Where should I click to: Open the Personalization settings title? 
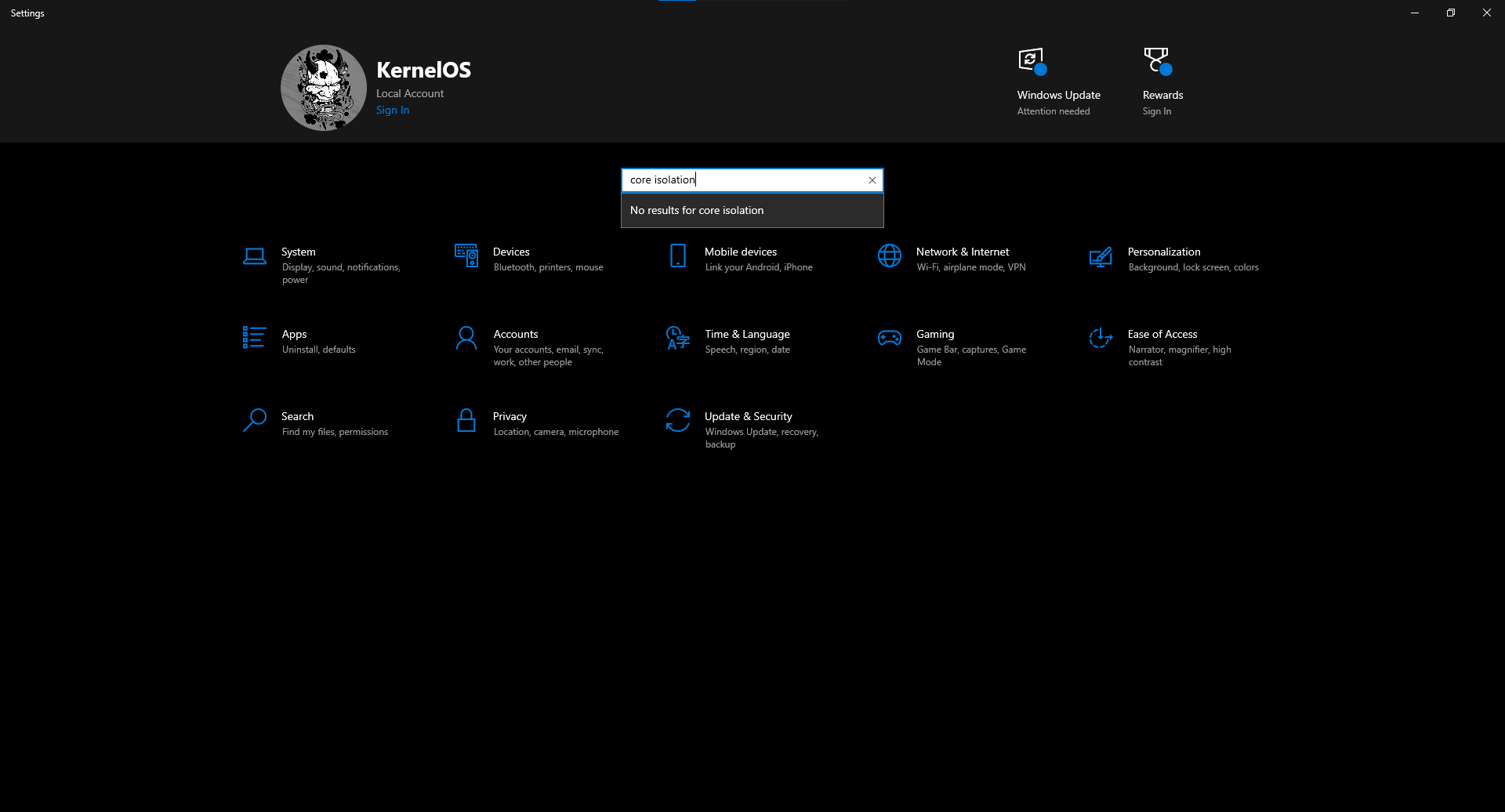pos(1164,252)
